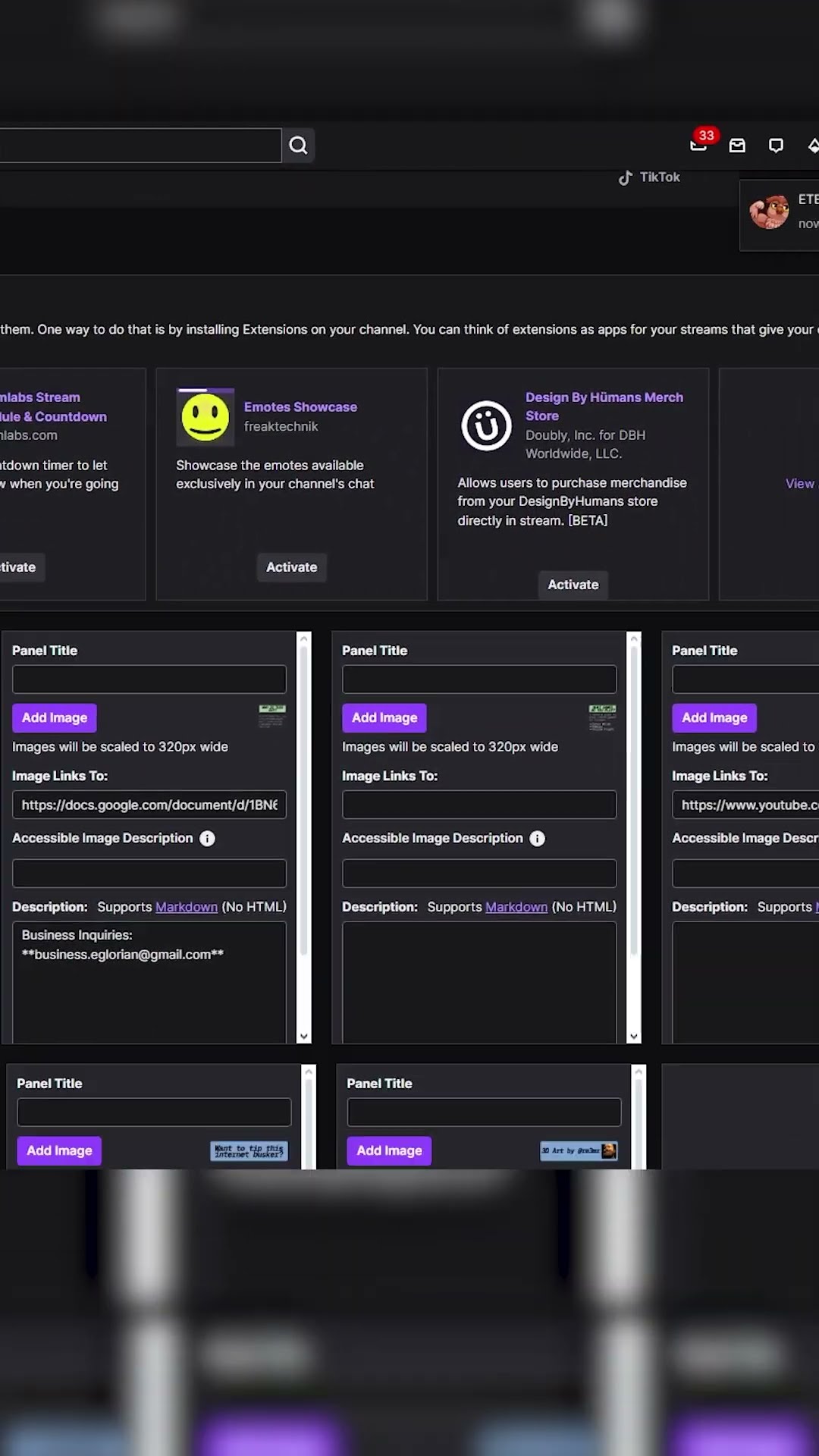
Task: Open notifications with the 33 badge
Action: point(699,144)
